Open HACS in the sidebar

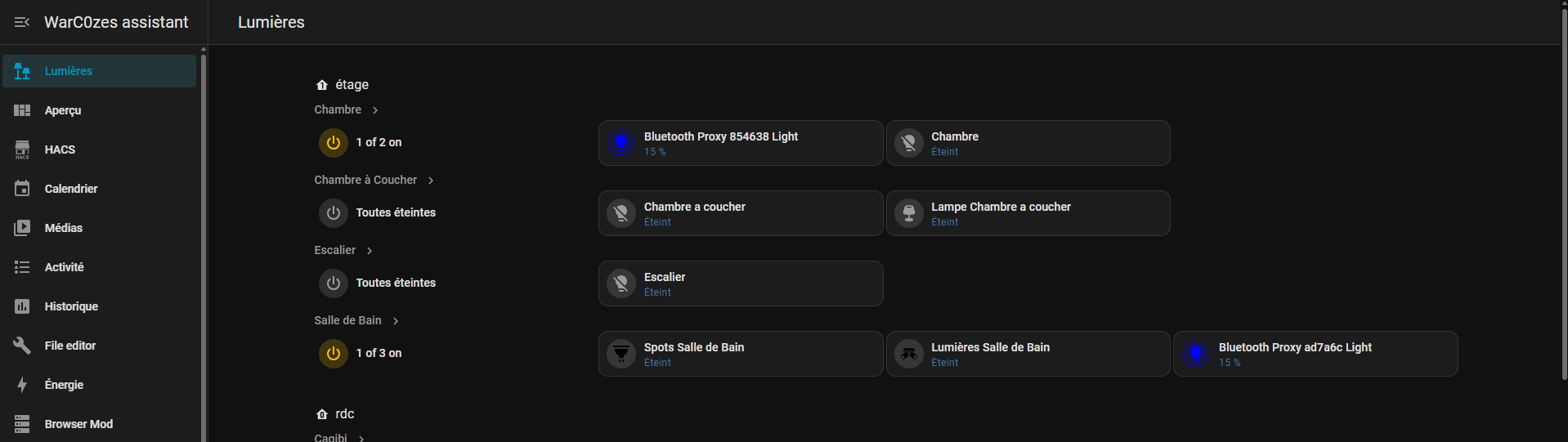click(60, 150)
